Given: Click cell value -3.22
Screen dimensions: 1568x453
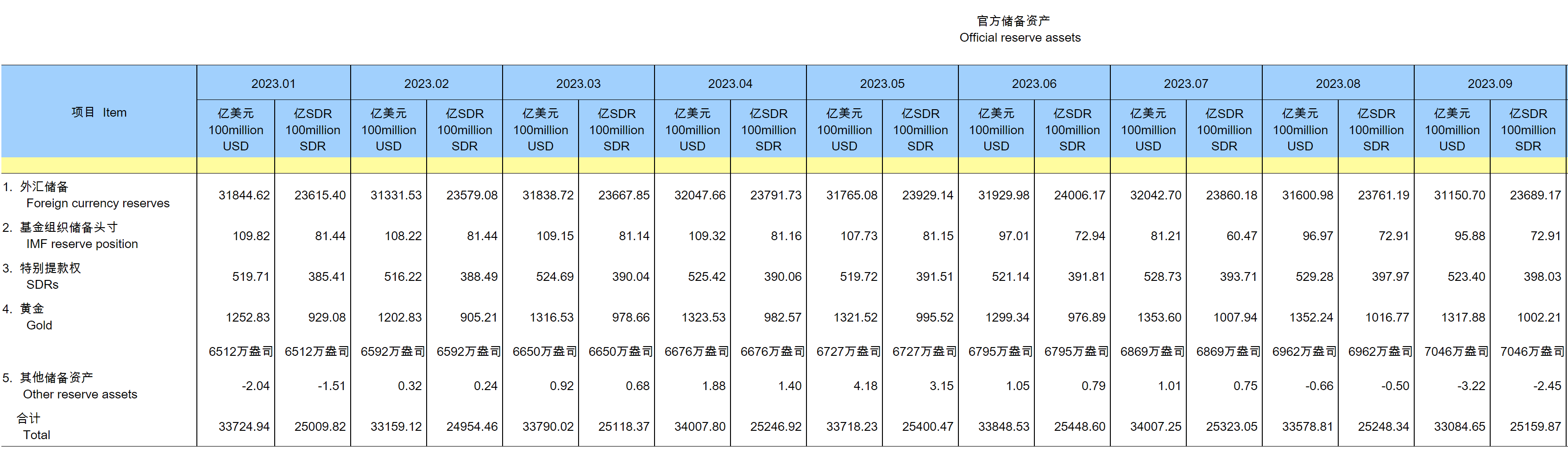Looking at the screenshot, I should click(1471, 386).
